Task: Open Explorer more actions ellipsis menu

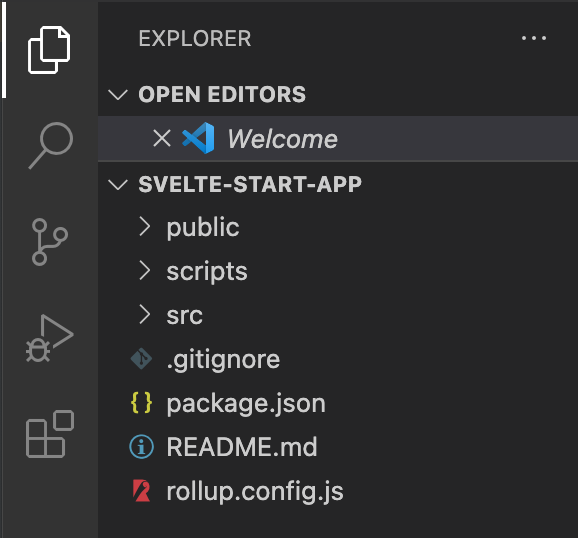Action: [534, 38]
